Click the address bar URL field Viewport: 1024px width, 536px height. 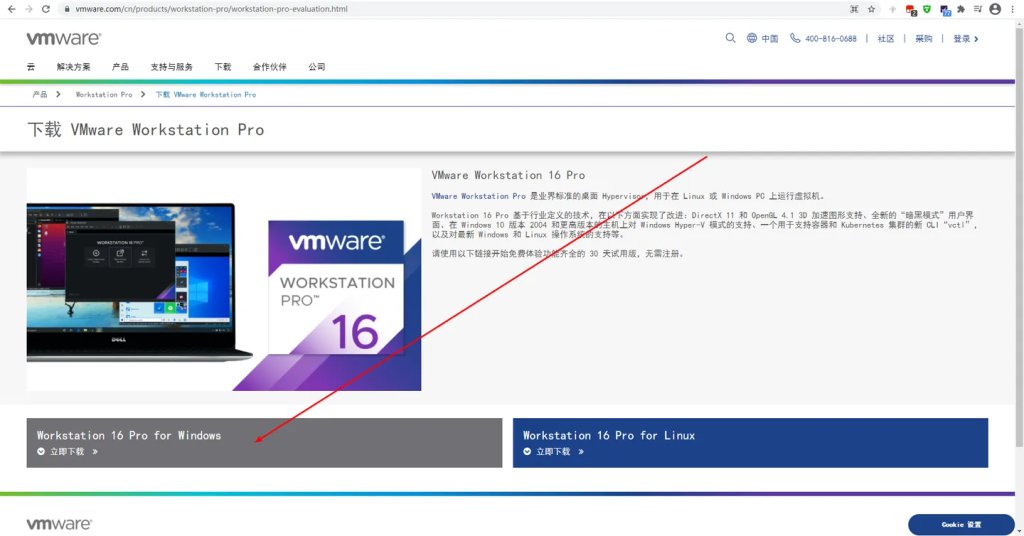coord(451,9)
